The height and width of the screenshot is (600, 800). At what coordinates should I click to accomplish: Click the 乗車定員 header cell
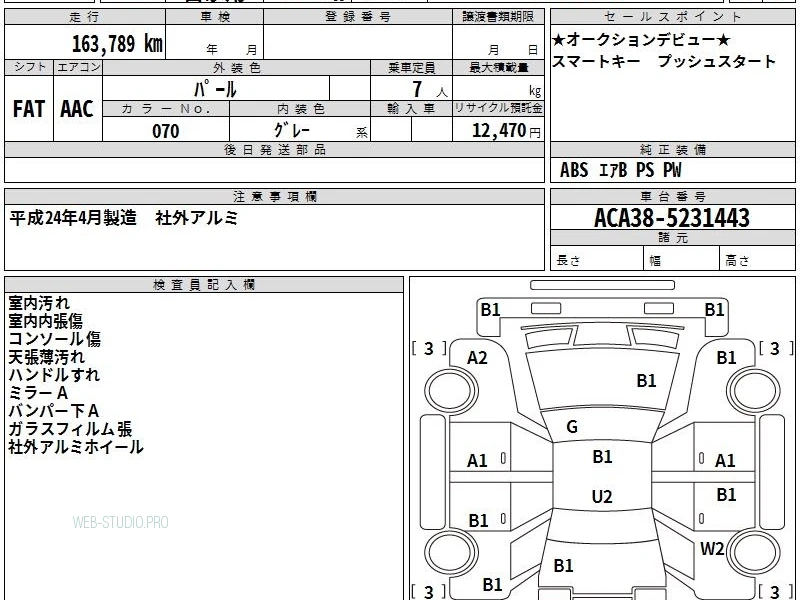click(411, 67)
